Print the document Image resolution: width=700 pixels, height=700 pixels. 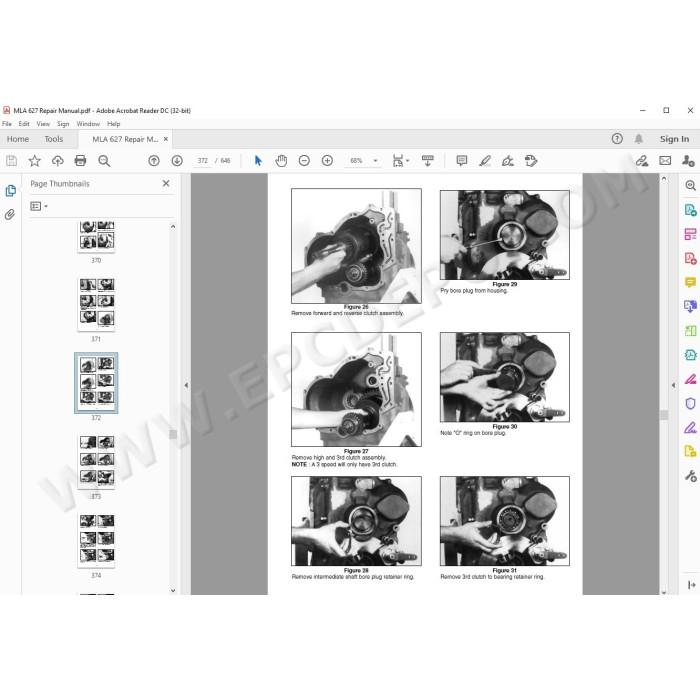80,161
